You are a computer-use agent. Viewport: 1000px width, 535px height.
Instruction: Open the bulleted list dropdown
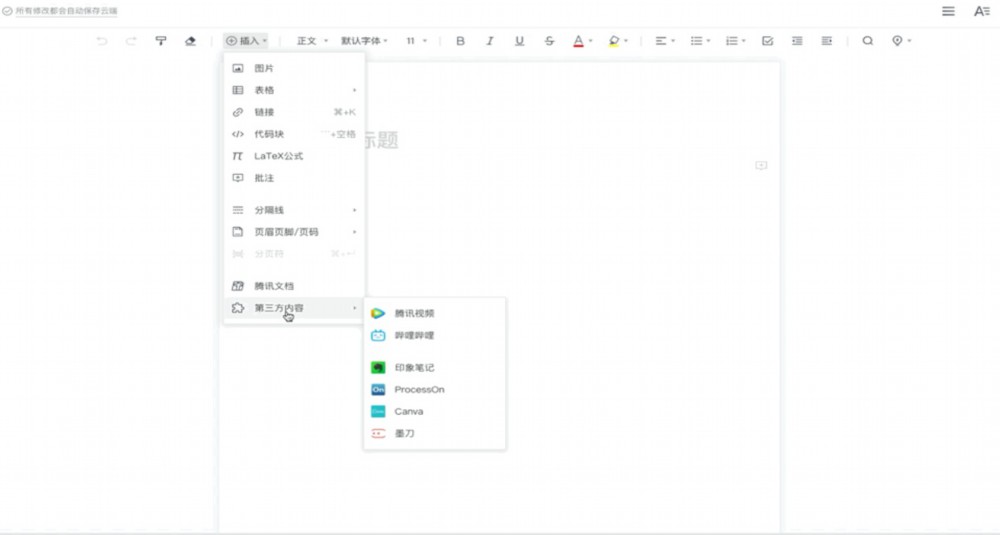point(700,41)
